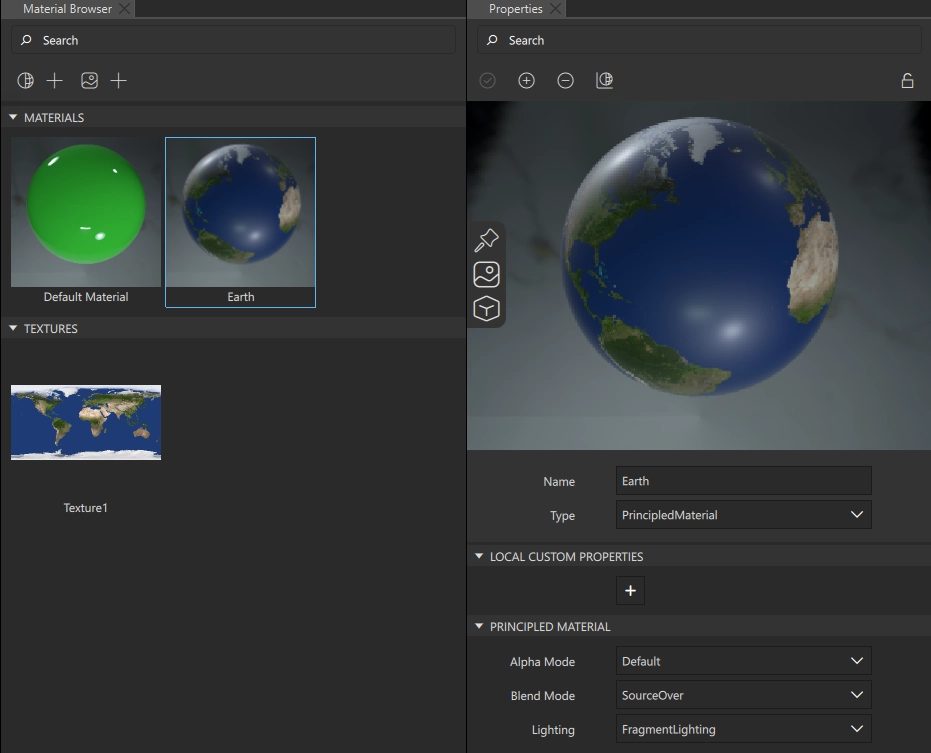Switch to the Material Browser tab
This screenshot has width=931, height=753.
point(67,9)
